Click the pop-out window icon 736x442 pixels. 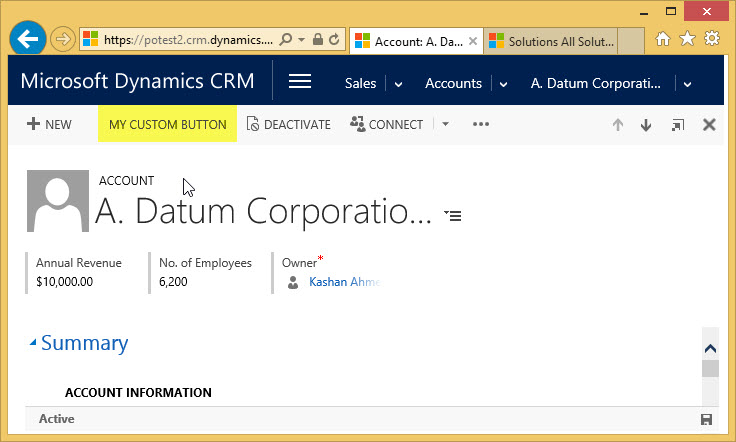coord(678,125)
